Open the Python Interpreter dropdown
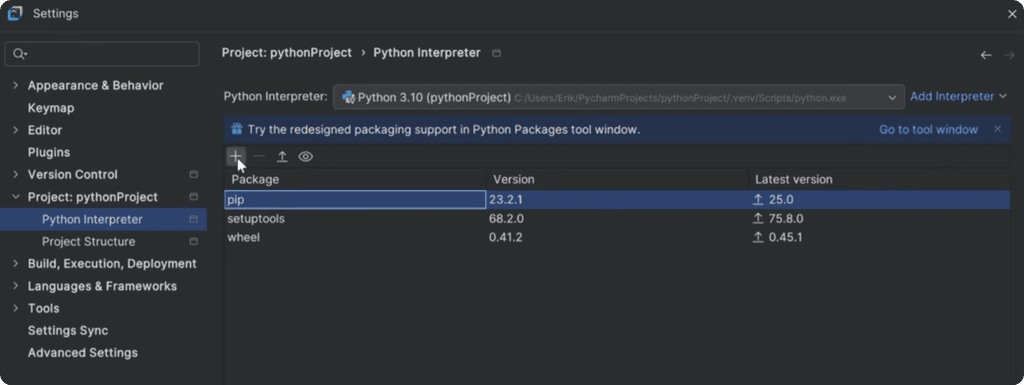Viewport: 1024px width, 385px height. [x=618, y=97]
